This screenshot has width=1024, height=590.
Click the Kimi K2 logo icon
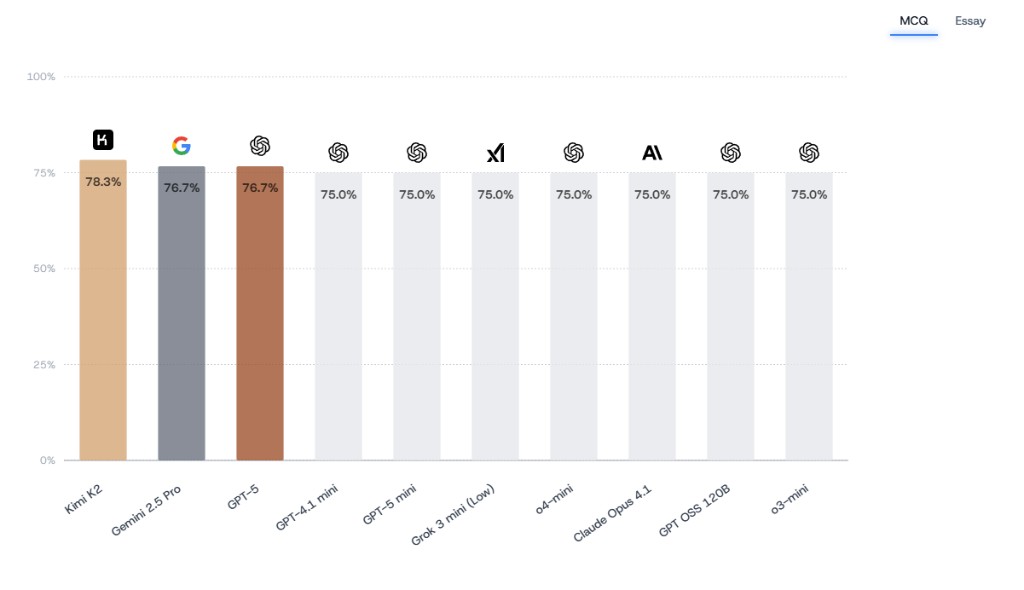click(x=103, y=140)
